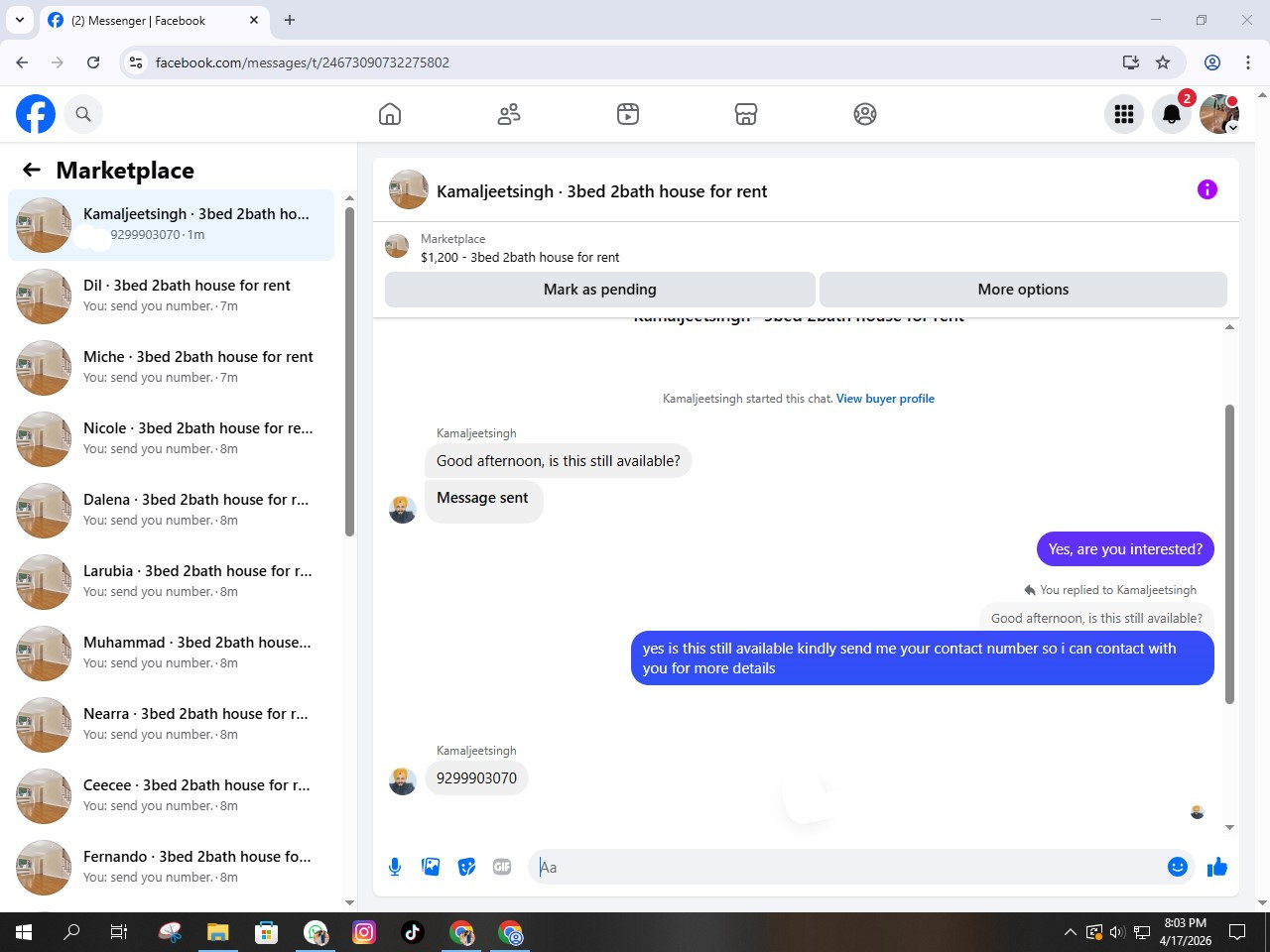The image size is (1270, 952).
Task: Open account profile picture menu
Action: [1219, 114]
